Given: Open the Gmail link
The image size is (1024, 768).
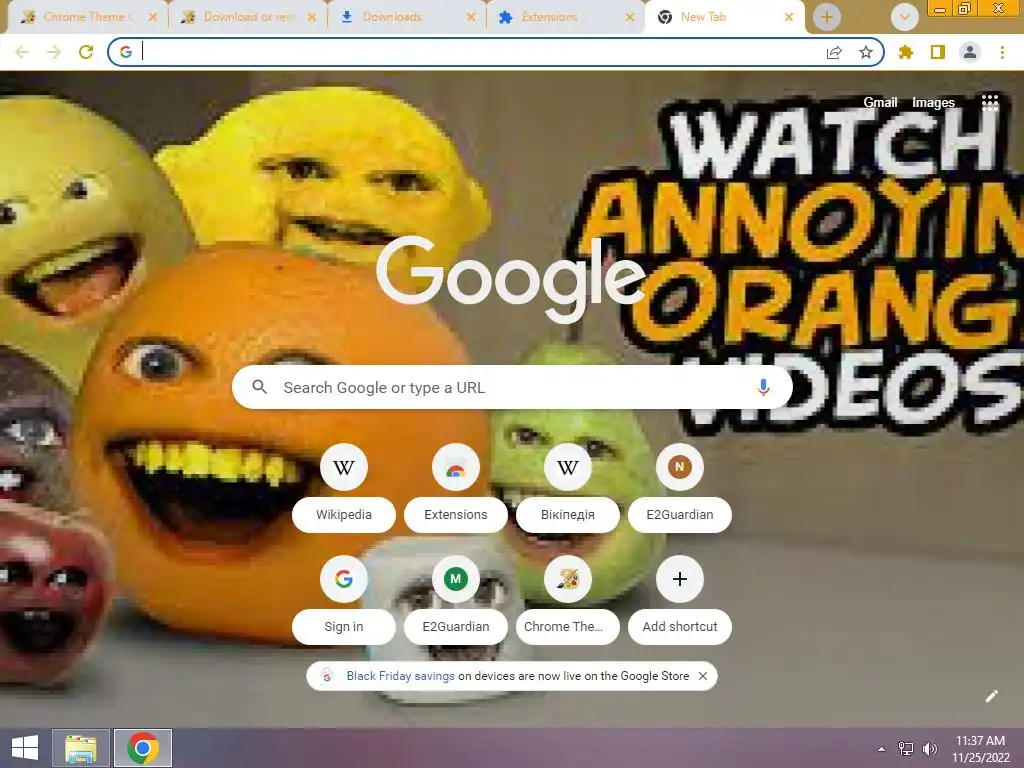Looking at the screenshot, I should [880, 103].
